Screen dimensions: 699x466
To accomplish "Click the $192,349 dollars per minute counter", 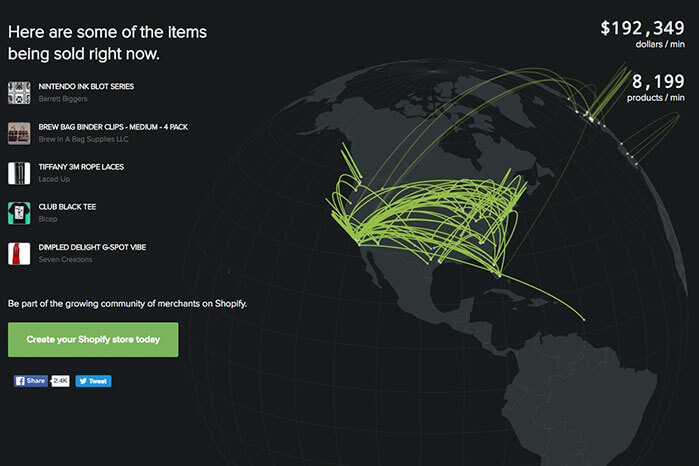I will (642, 34).
